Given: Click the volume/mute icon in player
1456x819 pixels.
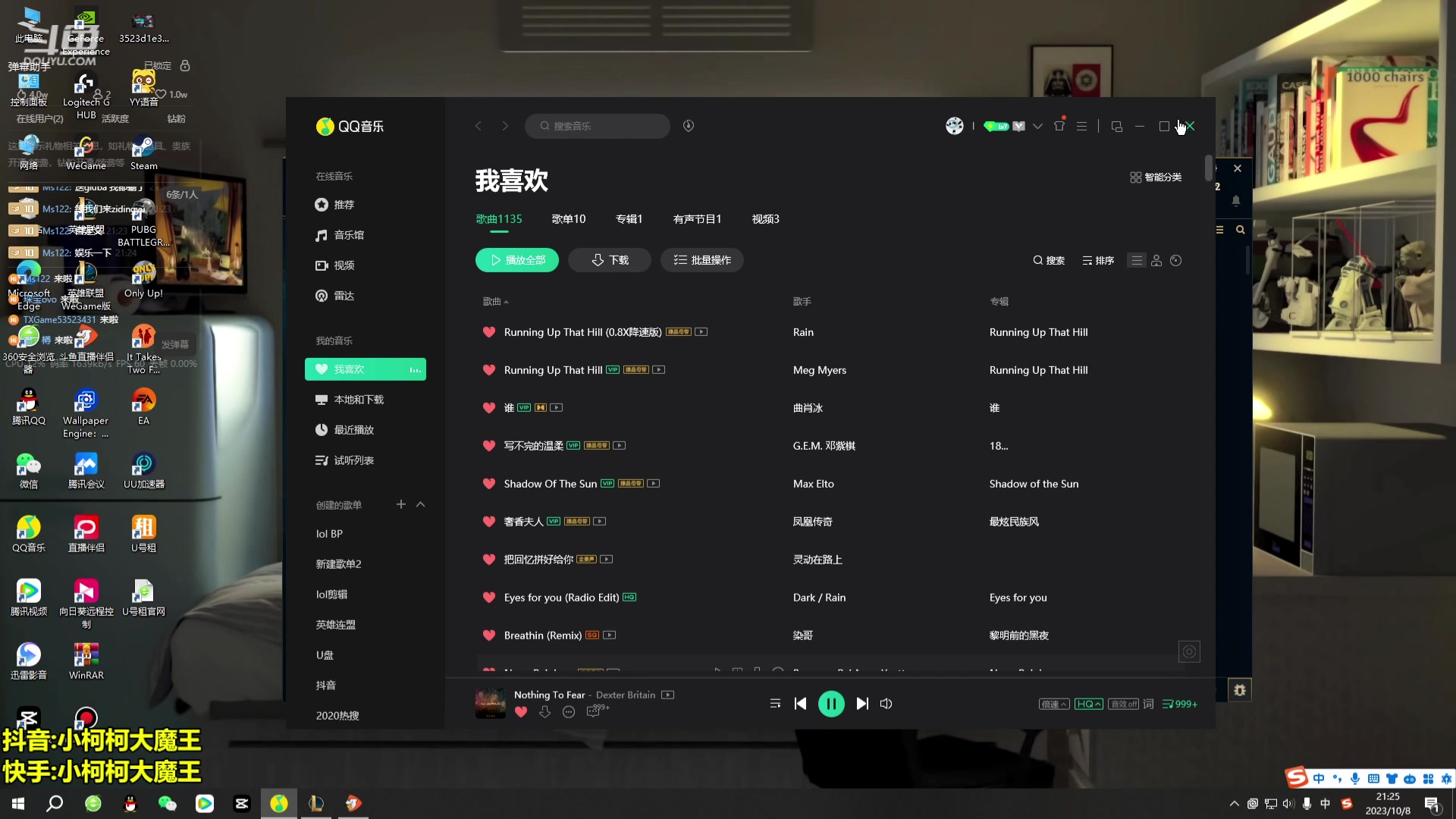Looking at the screenshot, I should [886, 704].
